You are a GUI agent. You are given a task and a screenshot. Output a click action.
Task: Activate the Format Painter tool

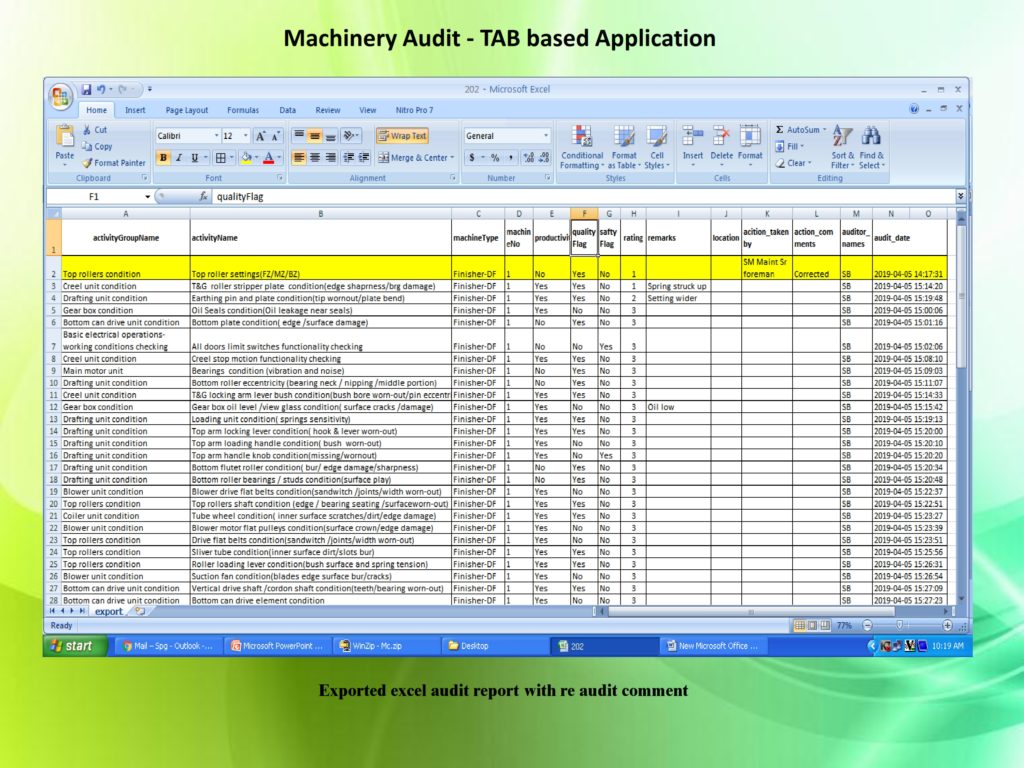(x=114, y=163)
